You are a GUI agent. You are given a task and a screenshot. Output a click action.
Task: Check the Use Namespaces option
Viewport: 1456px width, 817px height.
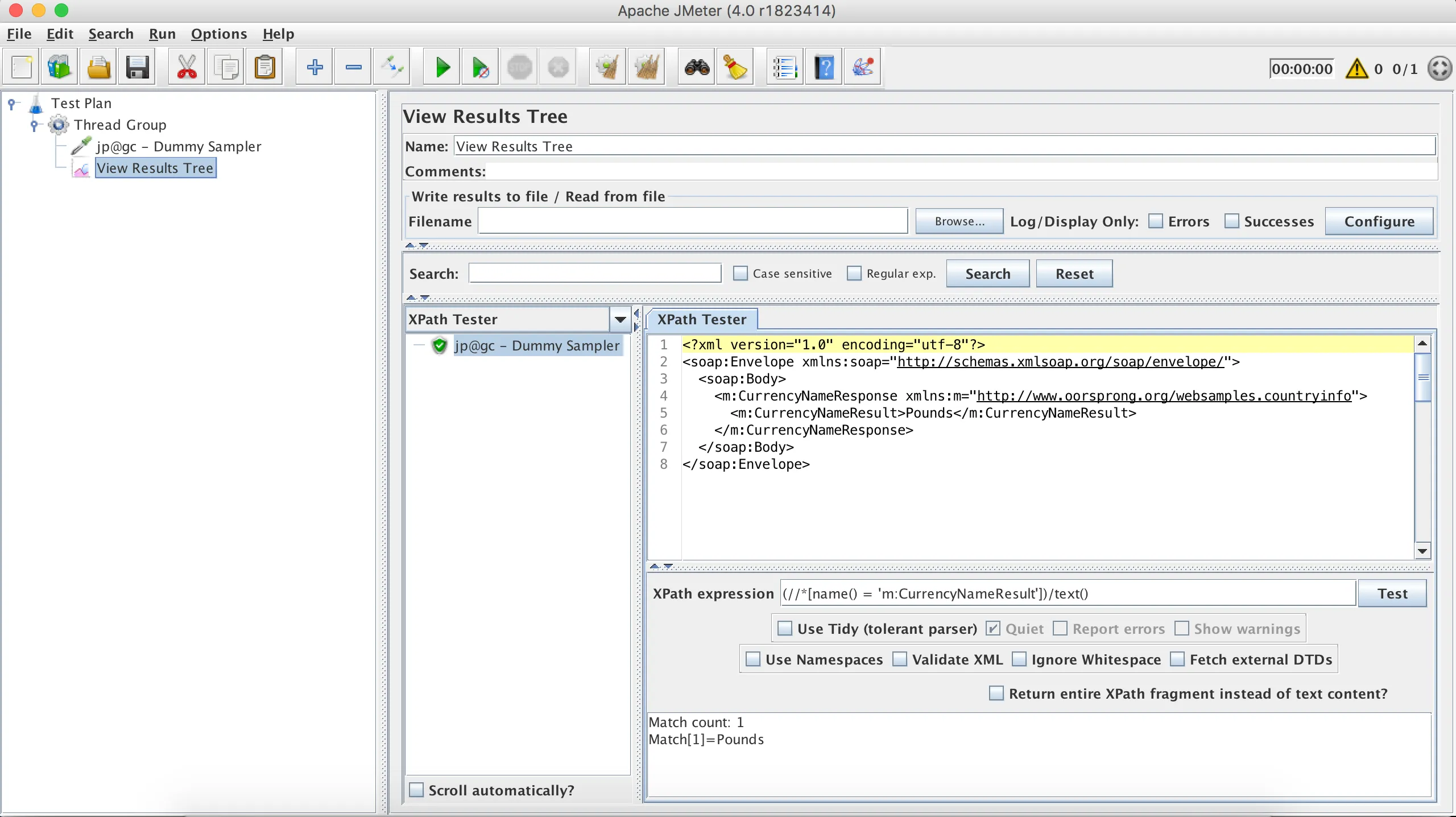[753, 659]
